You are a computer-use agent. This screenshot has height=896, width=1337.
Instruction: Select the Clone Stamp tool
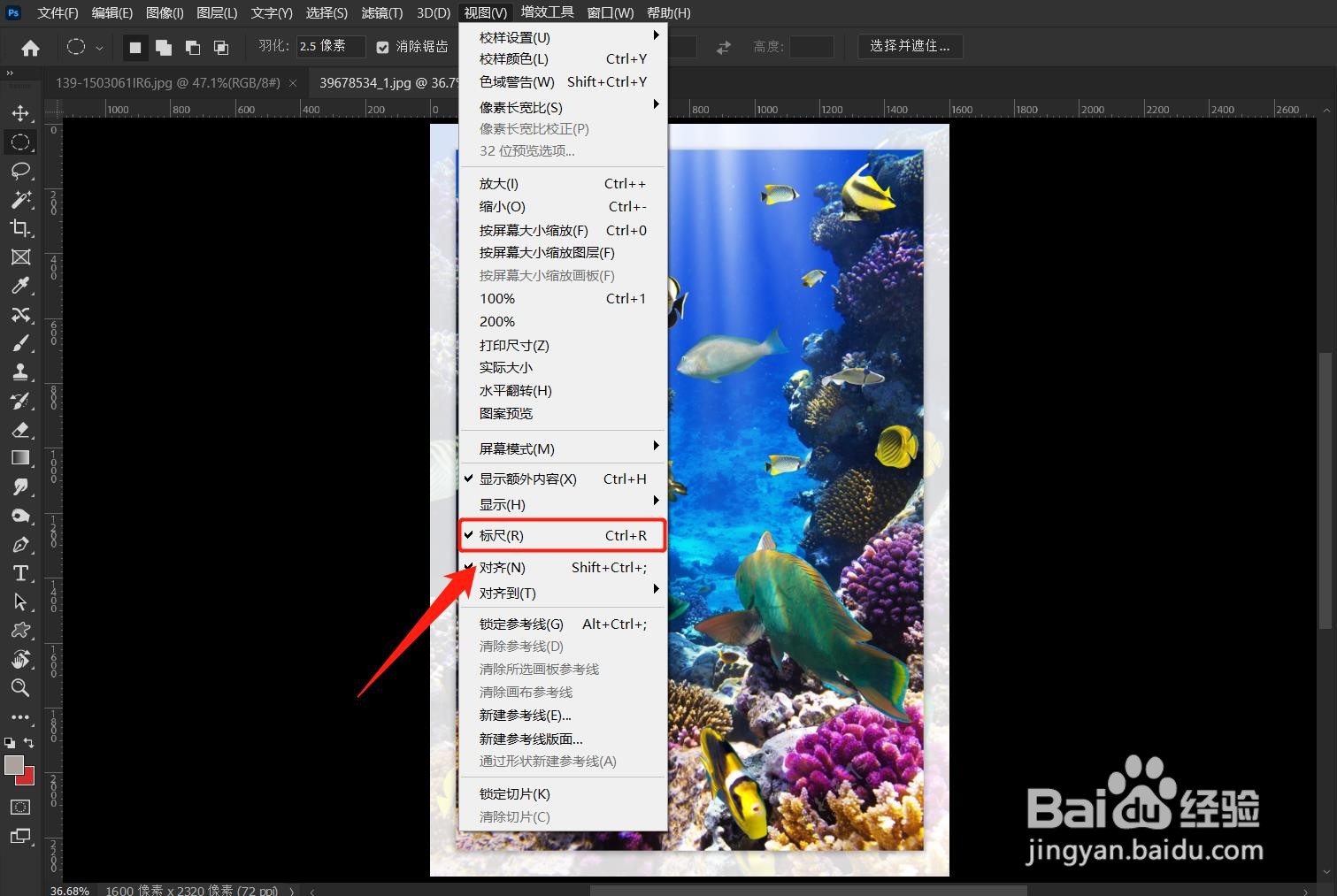(21, 371)
